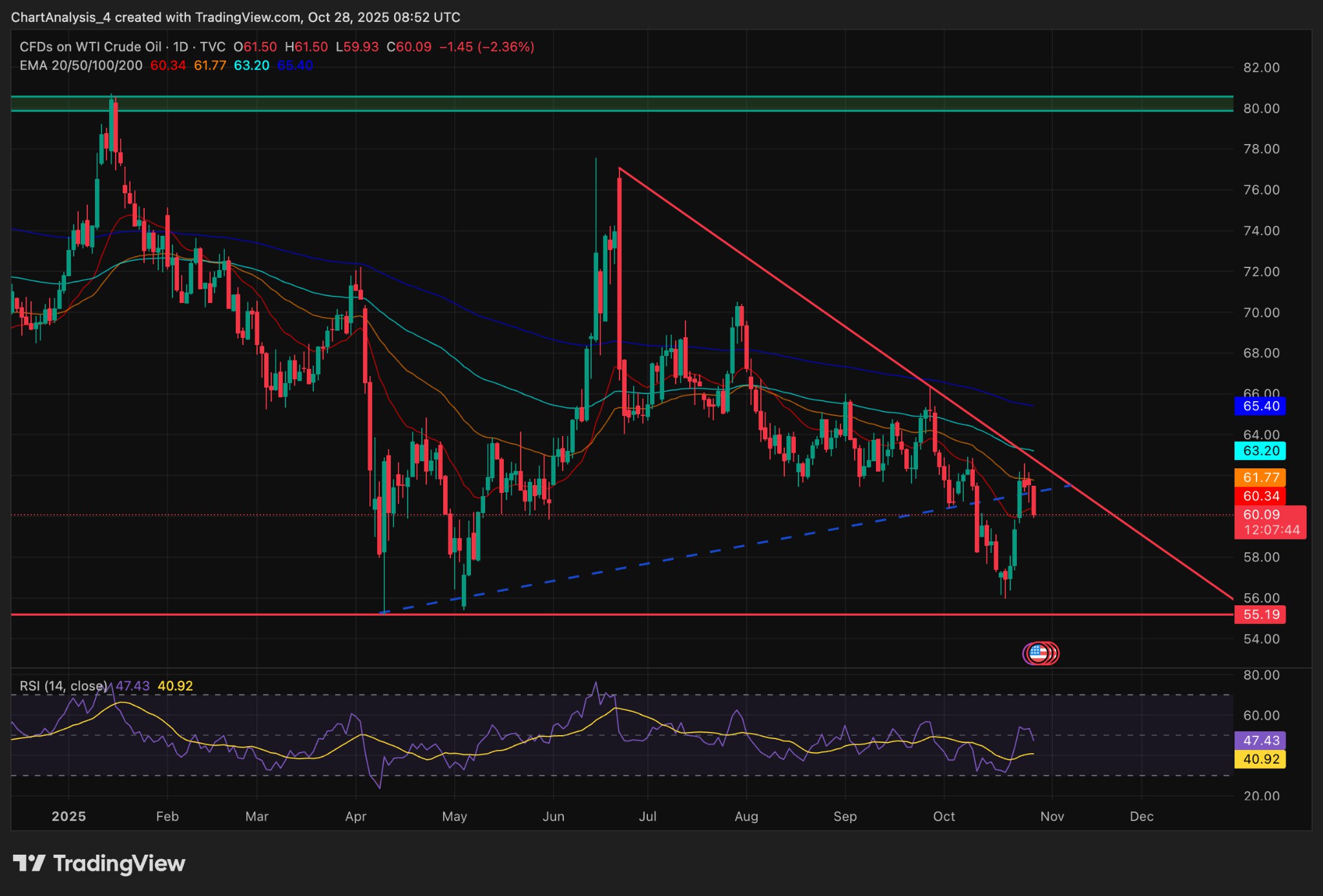Click the orange 61.77 EMA price tag
The height and width of the screenshot is (896, 1323).
pyautogui.click(x=1260, y=477)
